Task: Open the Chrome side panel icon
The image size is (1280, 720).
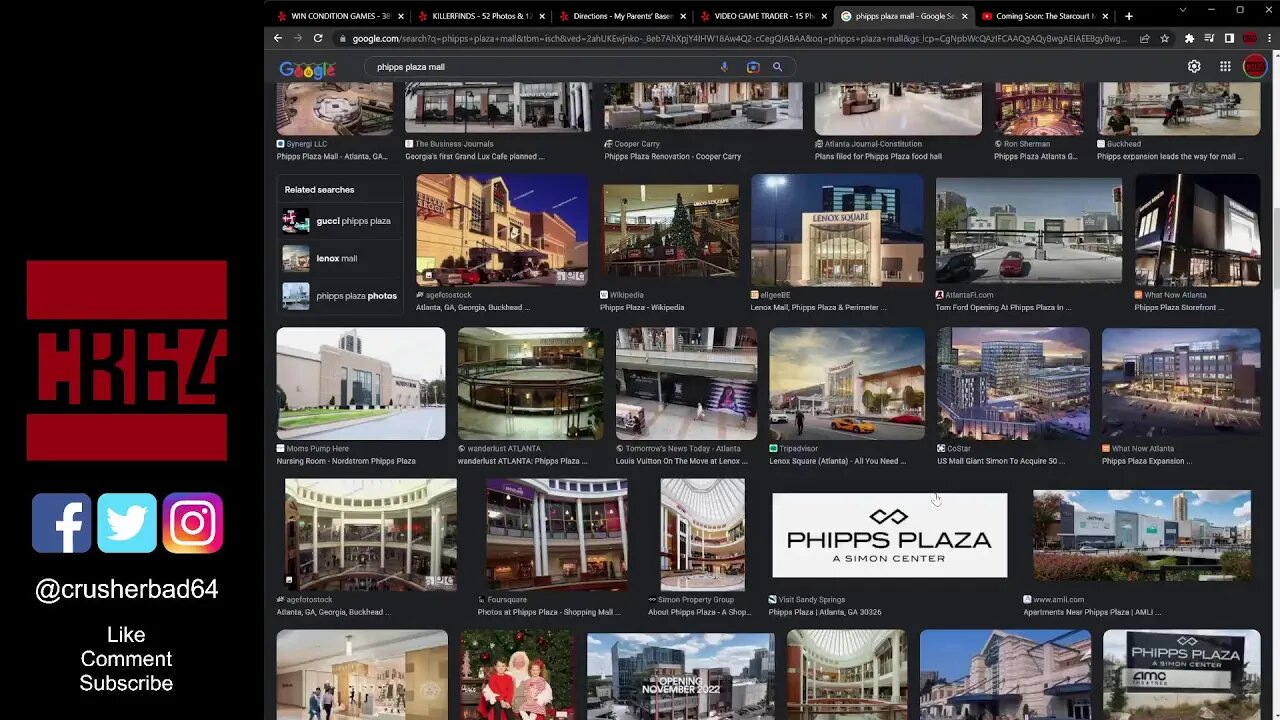Action: [1229, 38]
